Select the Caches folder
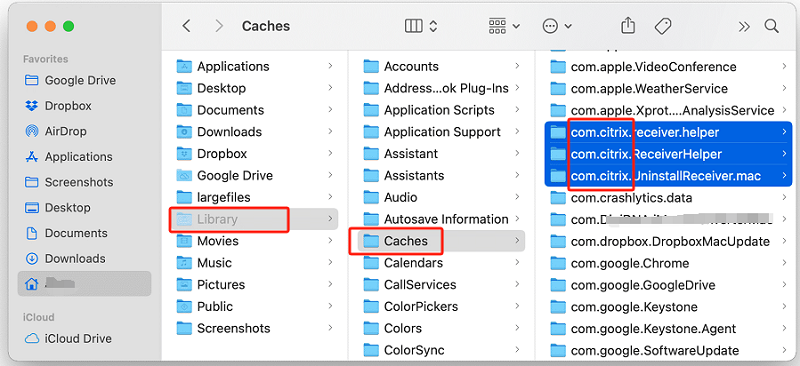The width and height of the screenshot is (800, 366). pos(441,241)
